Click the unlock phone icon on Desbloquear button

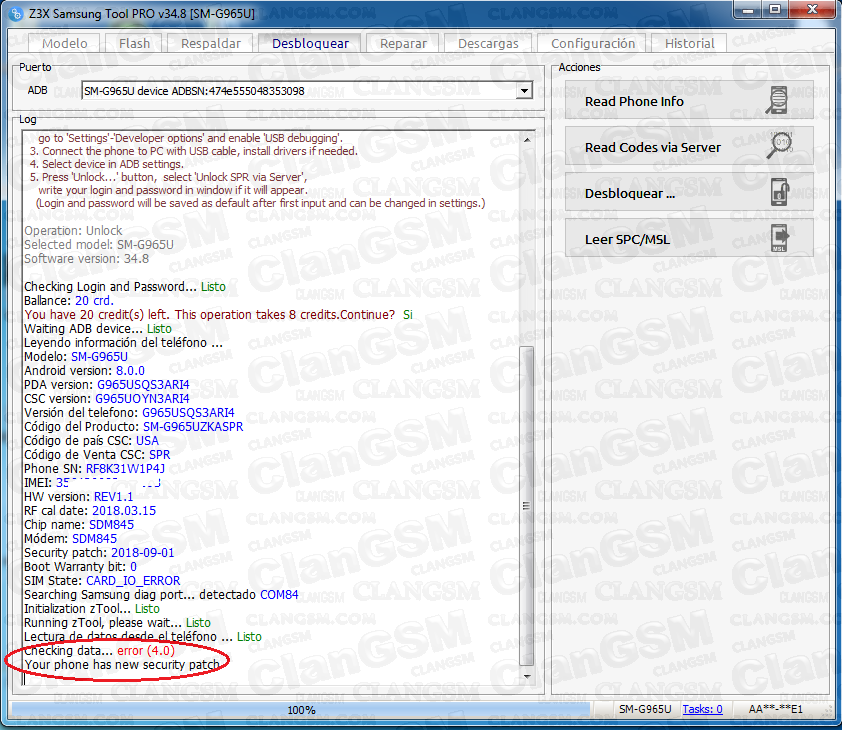pos(779,193)
